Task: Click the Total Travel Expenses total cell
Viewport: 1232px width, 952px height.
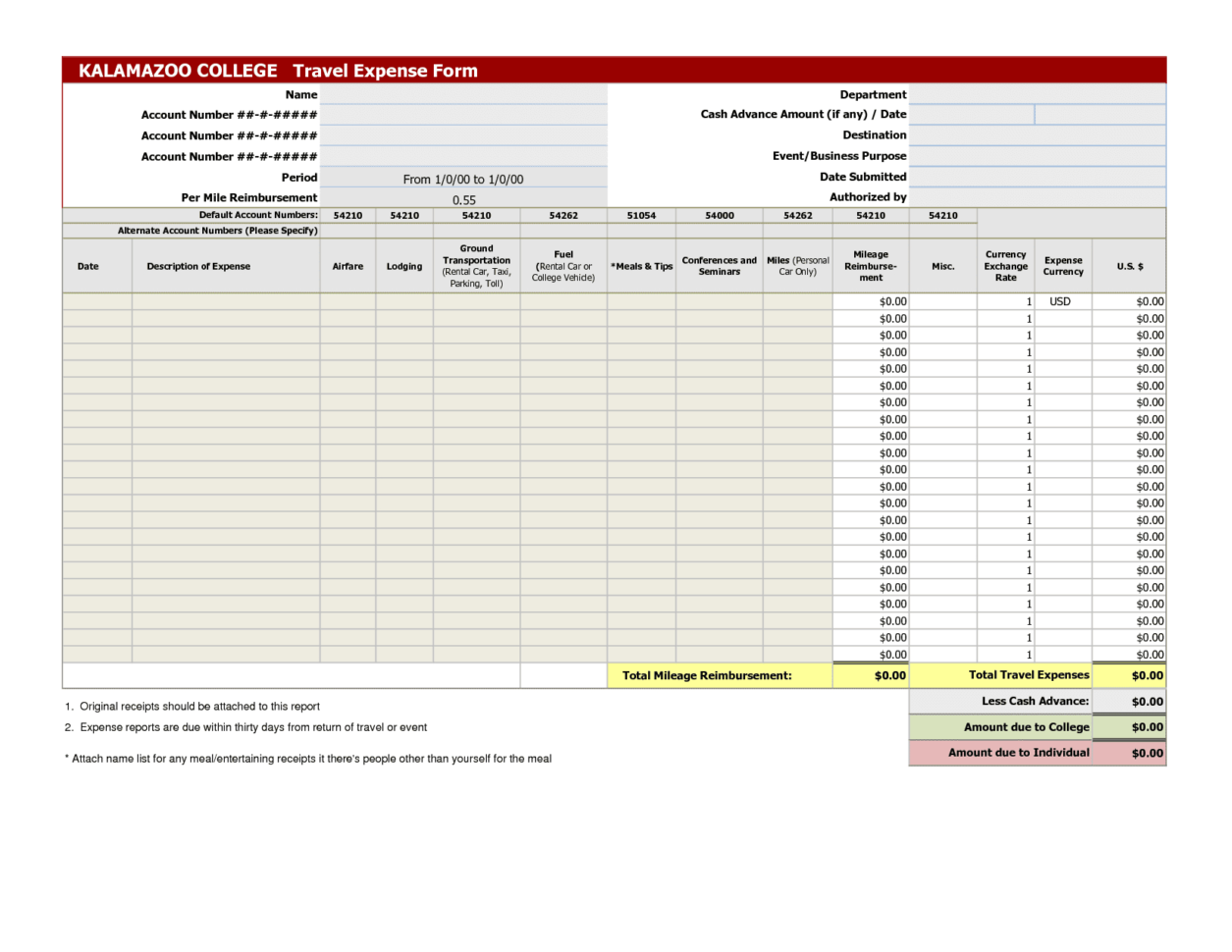Action: 1128,675
